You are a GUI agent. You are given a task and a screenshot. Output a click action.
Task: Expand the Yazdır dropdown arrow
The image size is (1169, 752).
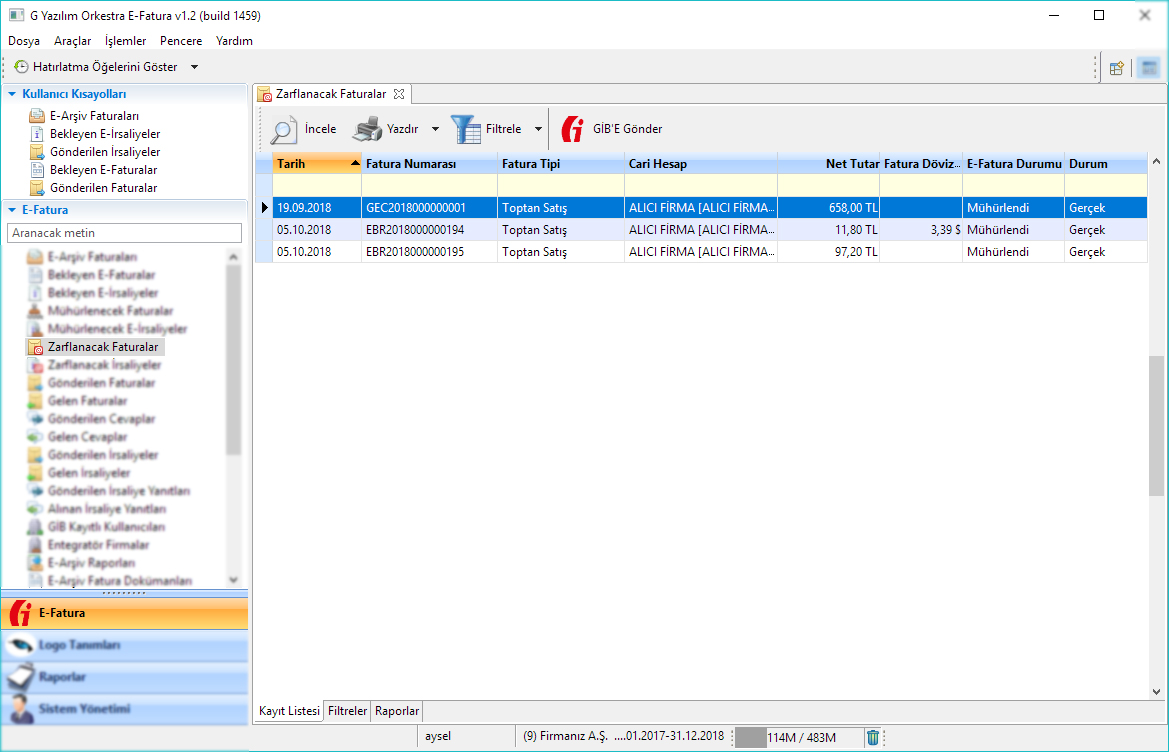click(435, 129)
